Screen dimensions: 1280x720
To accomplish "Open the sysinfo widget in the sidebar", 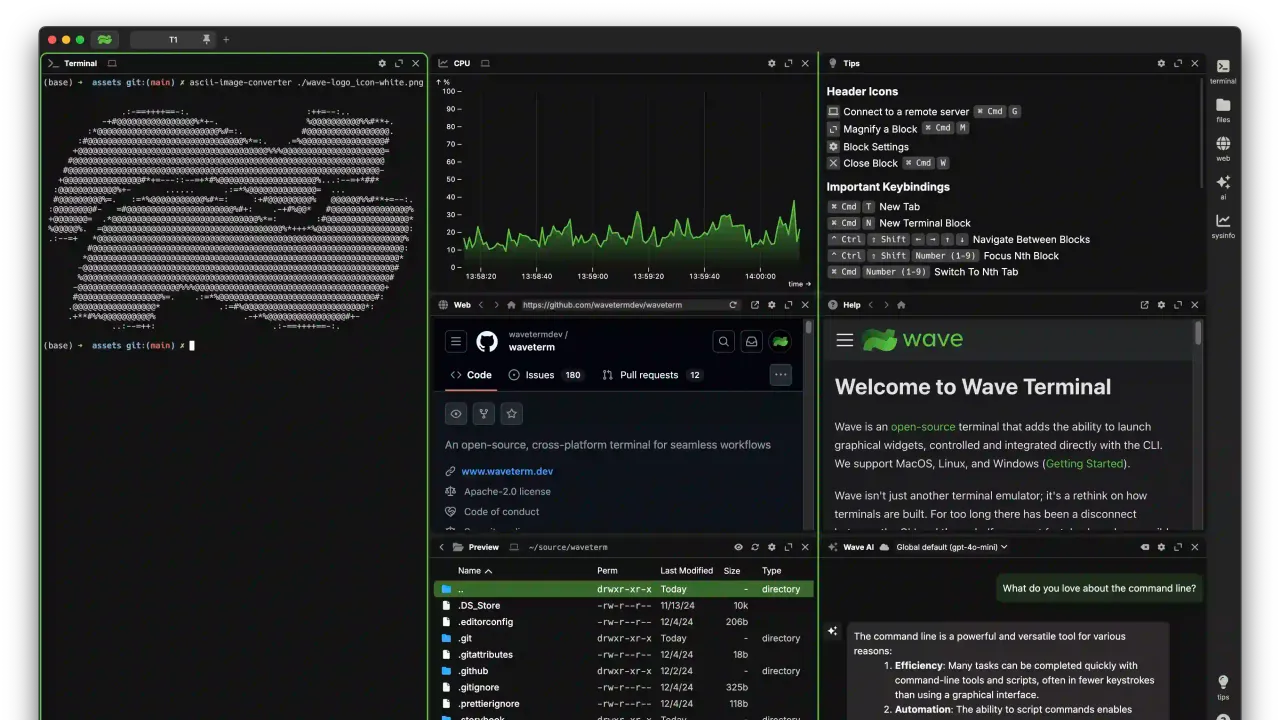I will pyautogui.click(x=1223, y=225).
